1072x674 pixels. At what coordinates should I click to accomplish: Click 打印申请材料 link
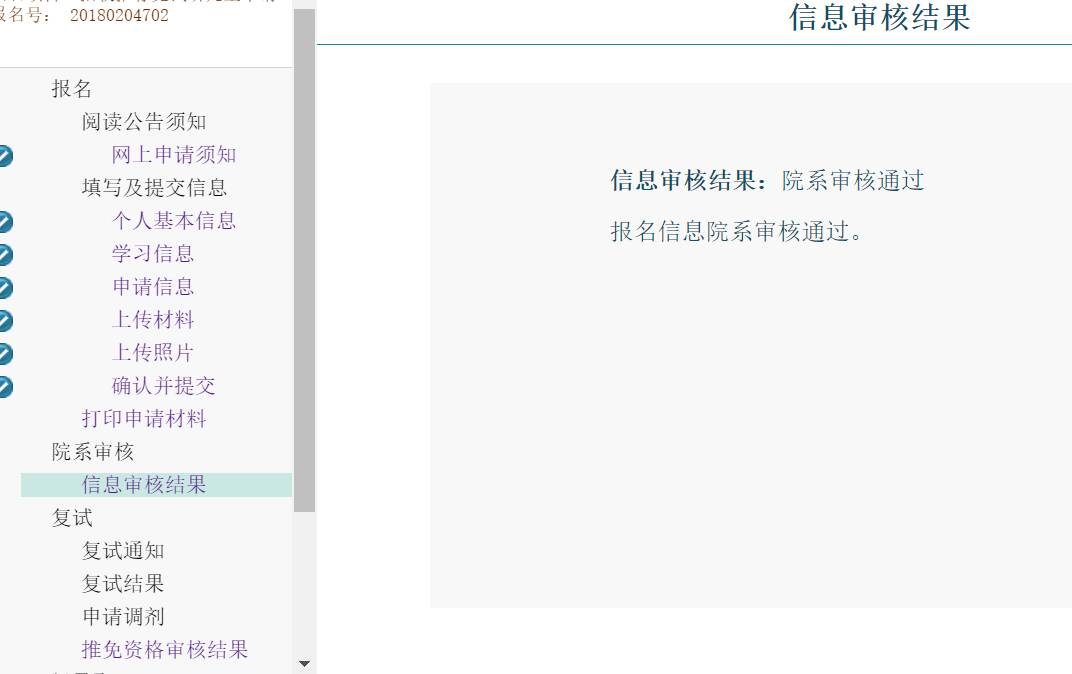144,419
